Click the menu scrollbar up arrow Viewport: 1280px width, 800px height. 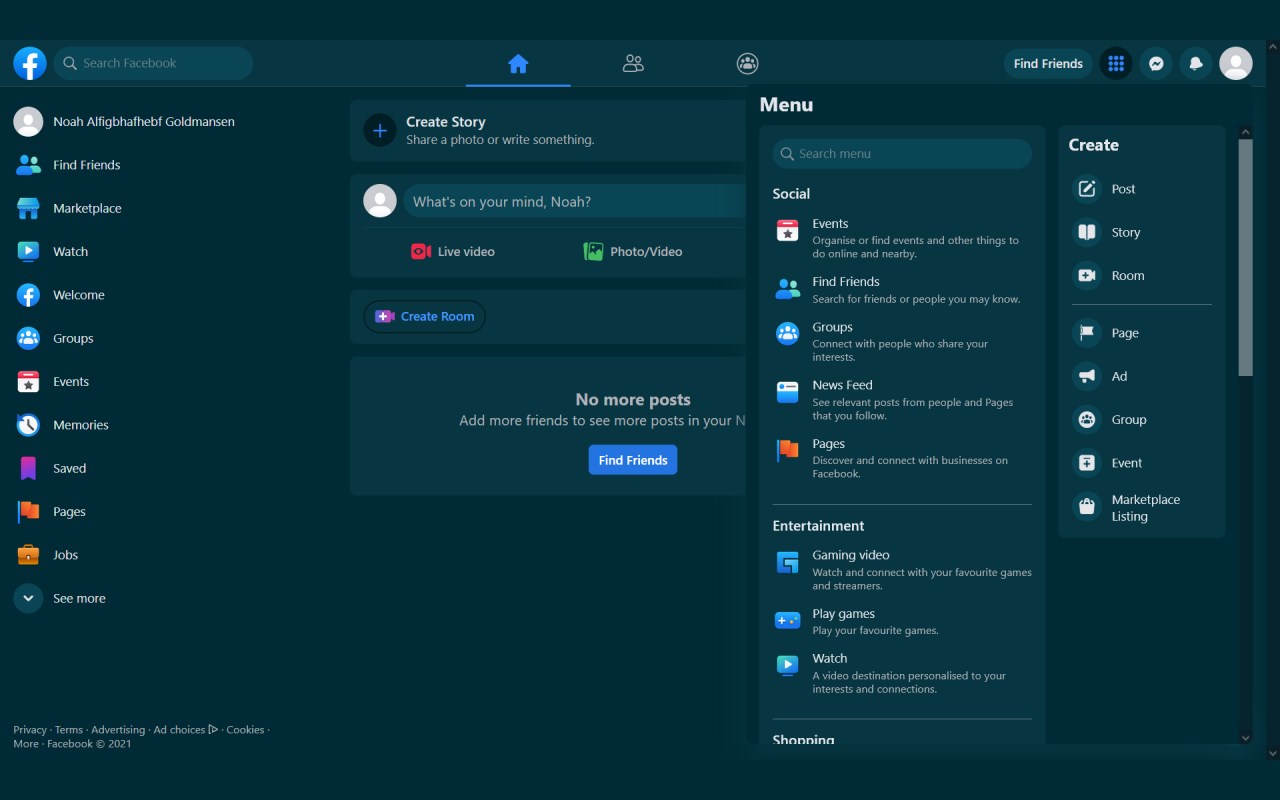[x=1245, y=132]
